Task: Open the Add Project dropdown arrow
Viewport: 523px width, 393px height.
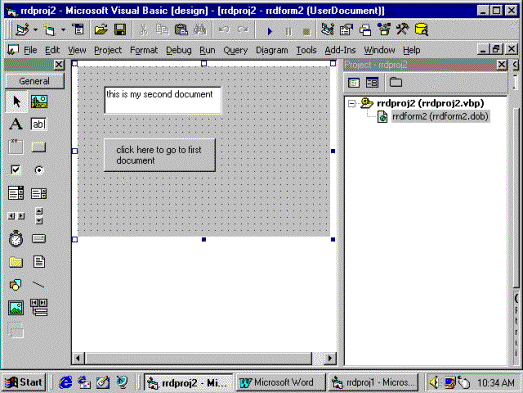Action: coord(35,30)
